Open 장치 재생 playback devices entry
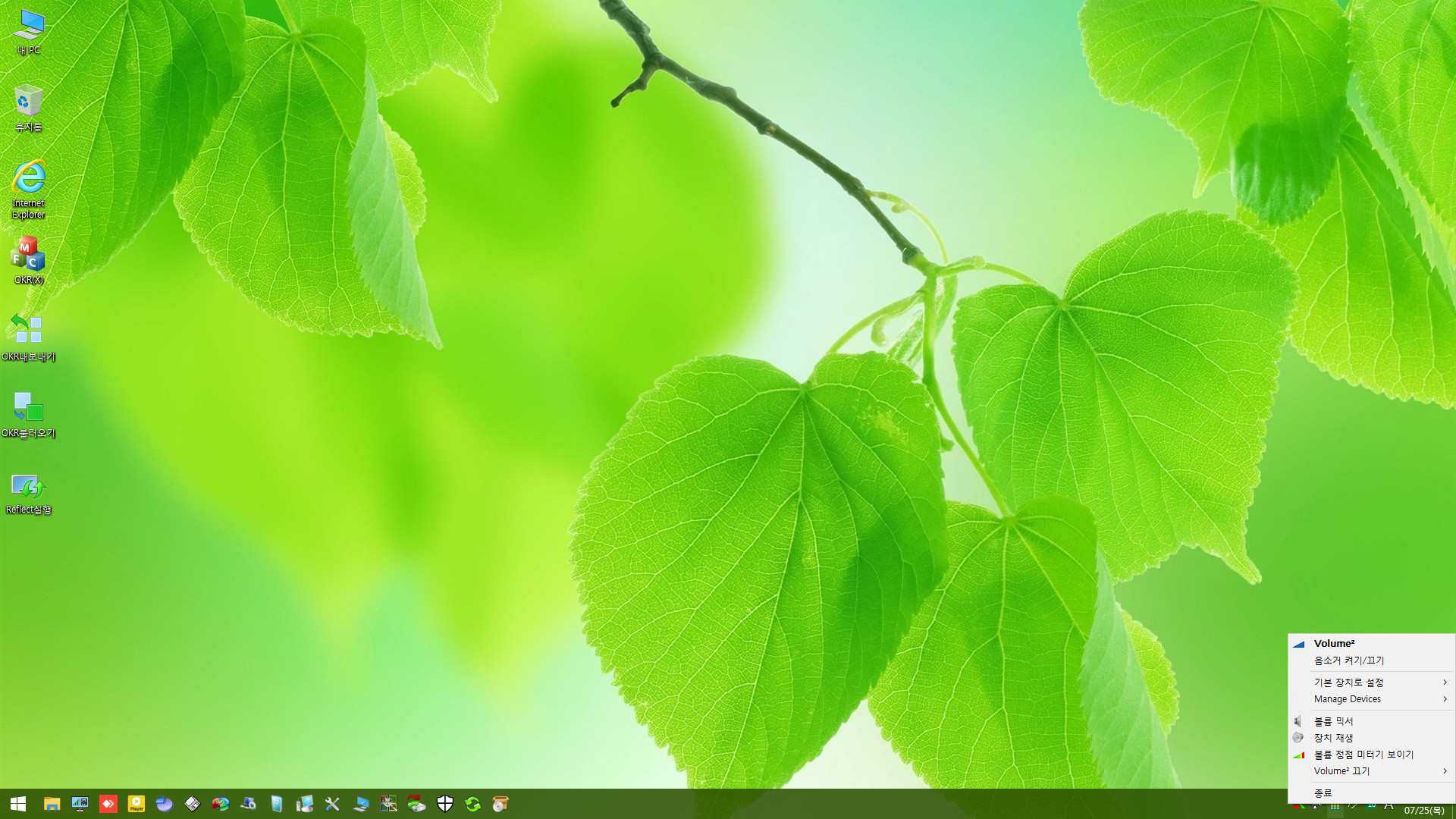The width and height of the screenshot is (1456, 819). 1371,738
